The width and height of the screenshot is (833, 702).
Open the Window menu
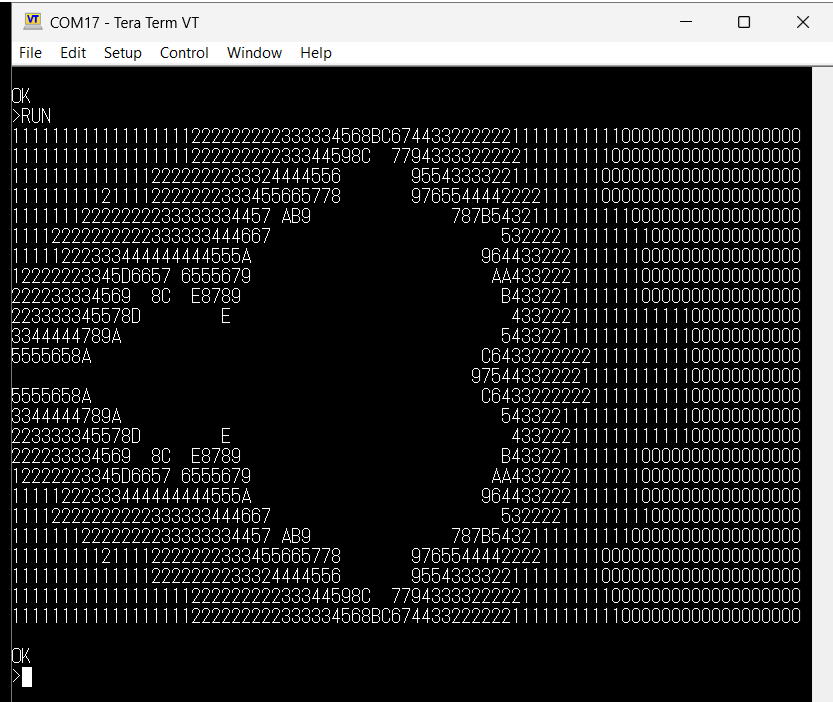tap(254, 53)
